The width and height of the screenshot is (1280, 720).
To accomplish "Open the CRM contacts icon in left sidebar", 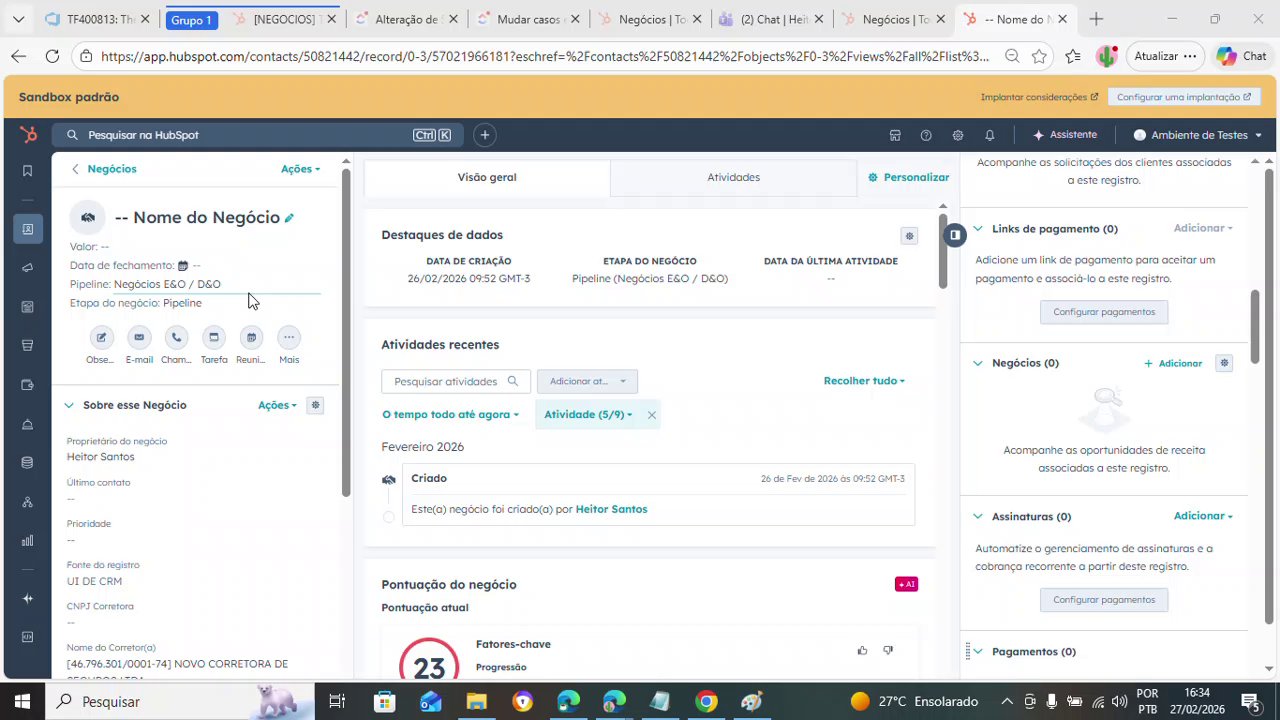I will [28, 229].
